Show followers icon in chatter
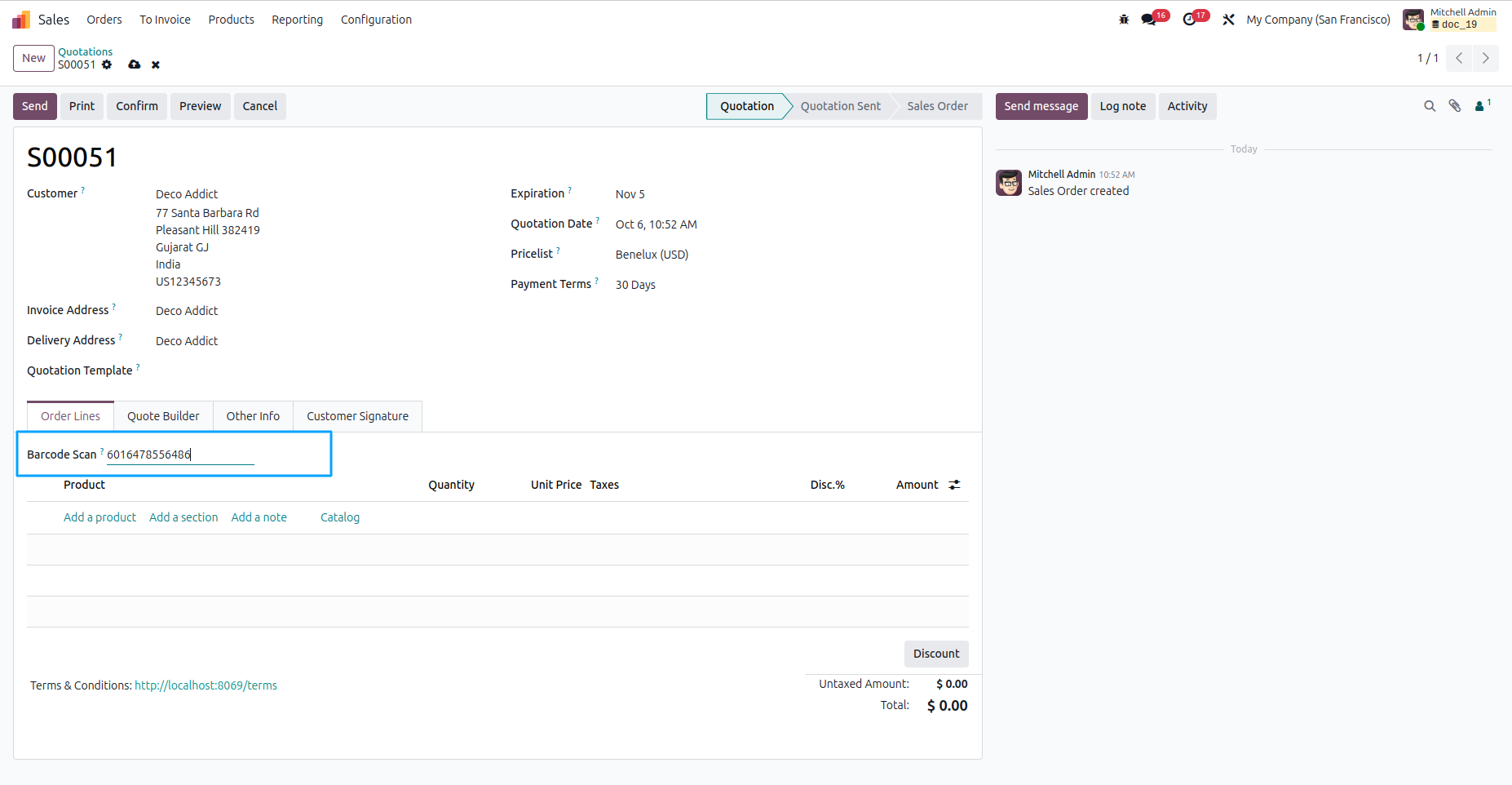The width and height of the screenshot is (1512, 785). 1483,105
